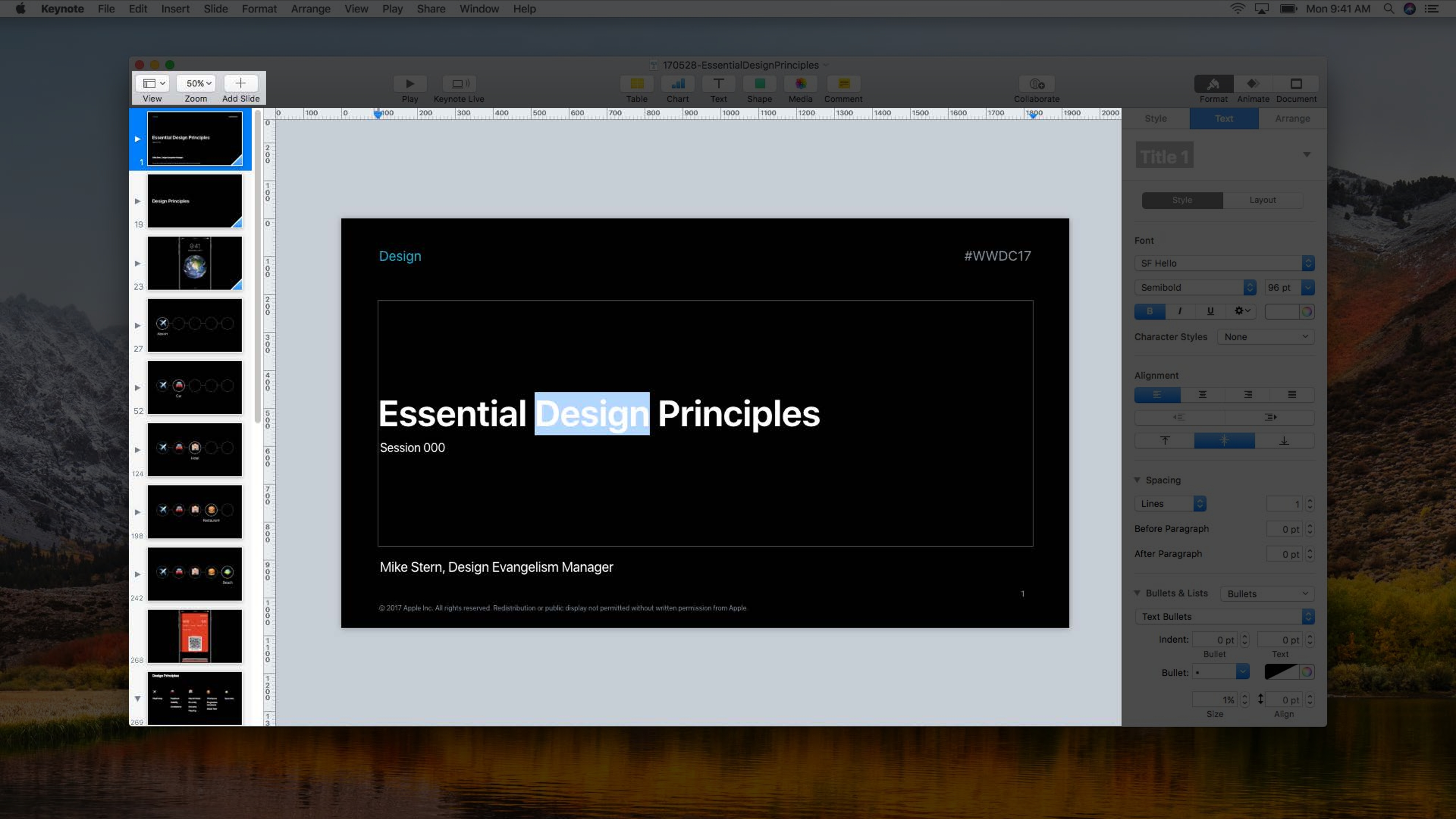Open the Media browser icon
The image size is (1456, 819).
point(800,84)
